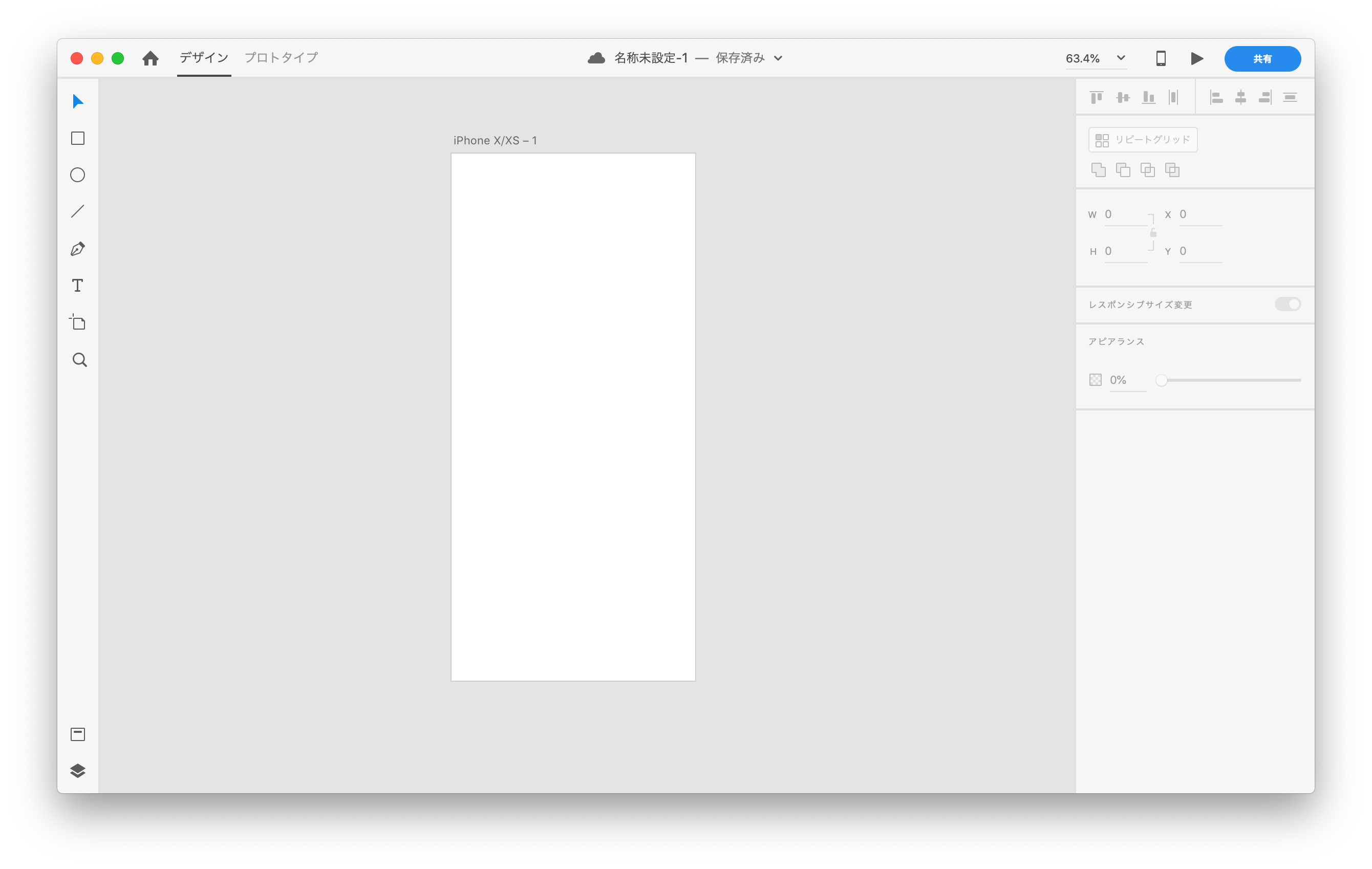Toggle the width-height aspect lock
Image resolution: width=1372 pixels, height=869 pixels.
point(1153,232)
